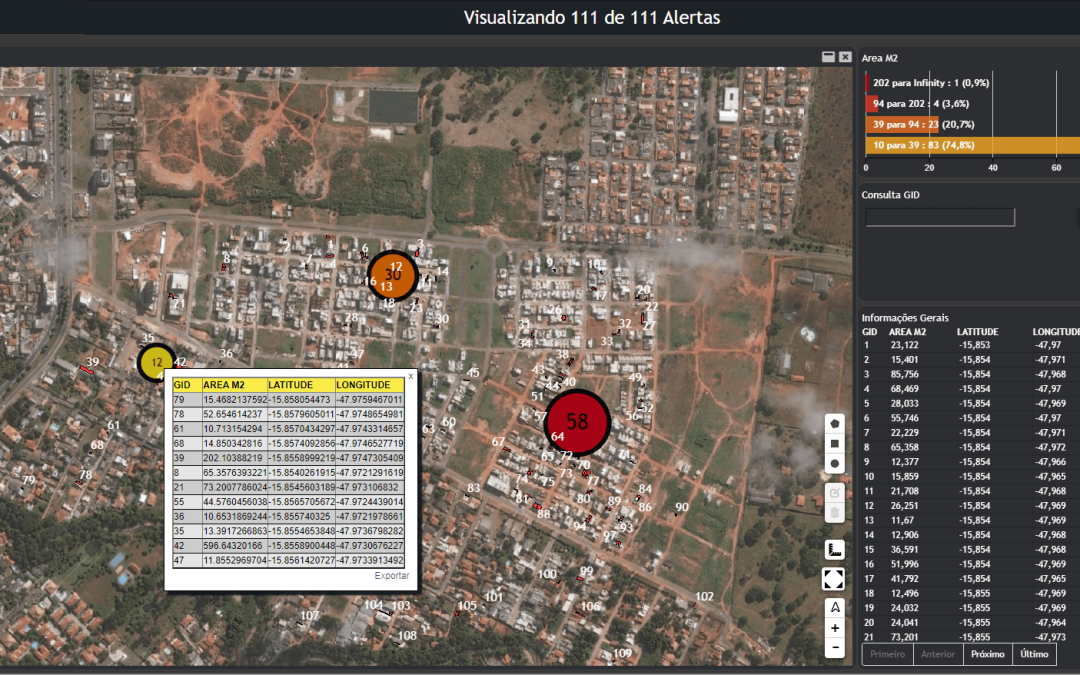
Task: Click the Consulta GID input field
Action: pyautogui.click(x=939, y=217)
